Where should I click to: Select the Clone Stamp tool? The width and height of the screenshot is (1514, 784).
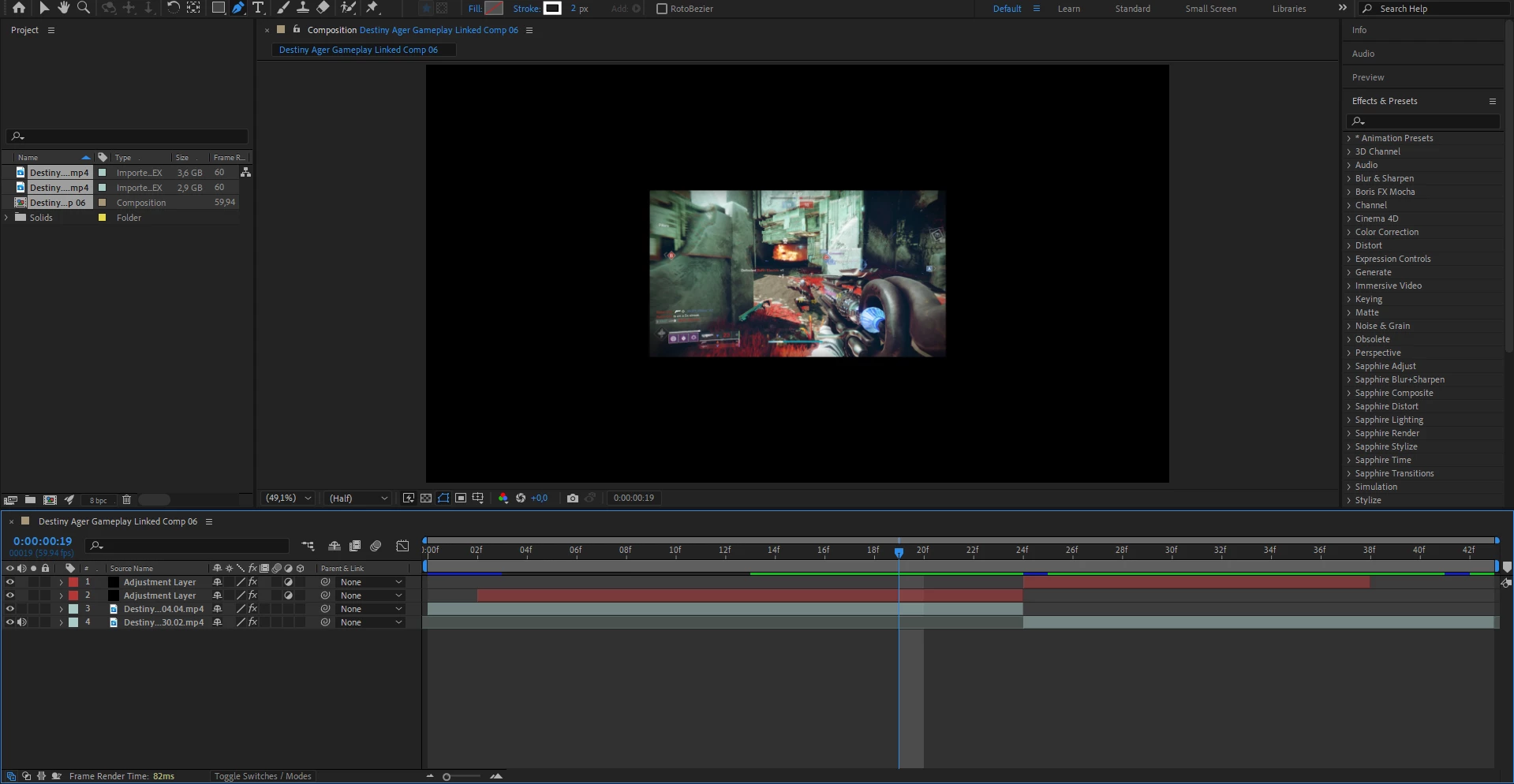click(x=302, y=8)
